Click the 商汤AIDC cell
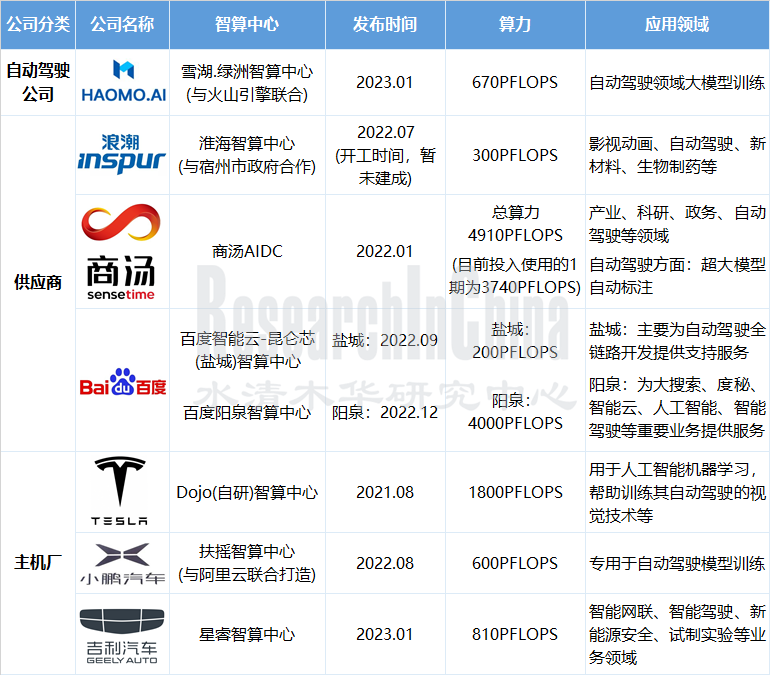Image resolution: width=770 pixels, height=675 pixels. (247, 251)
